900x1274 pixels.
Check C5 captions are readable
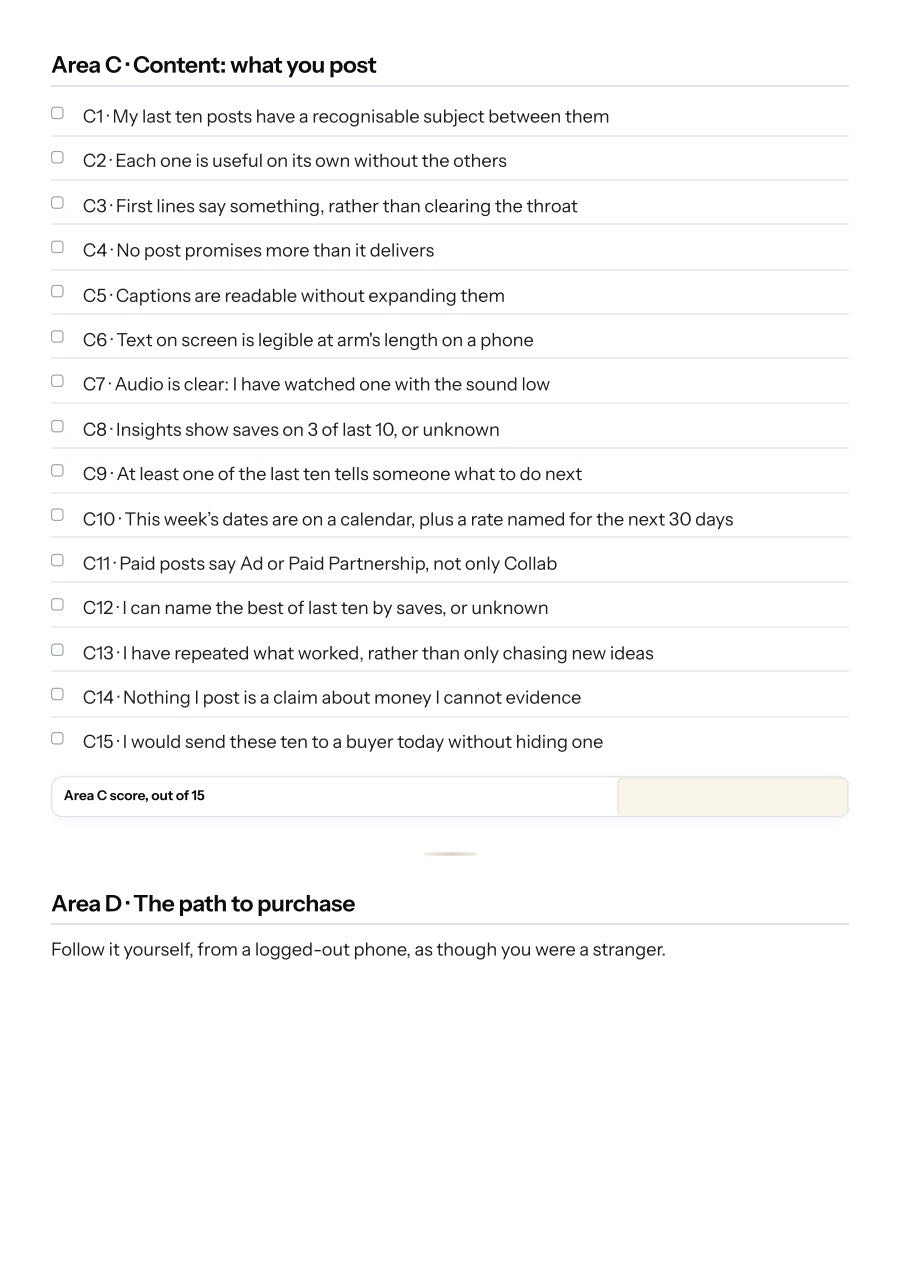click(x=57, y=291)
